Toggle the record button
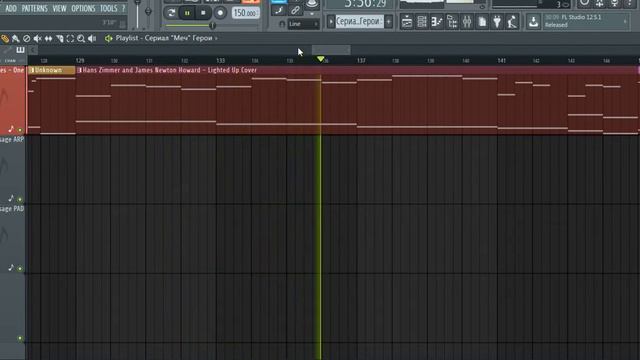 tap(220, 13)
